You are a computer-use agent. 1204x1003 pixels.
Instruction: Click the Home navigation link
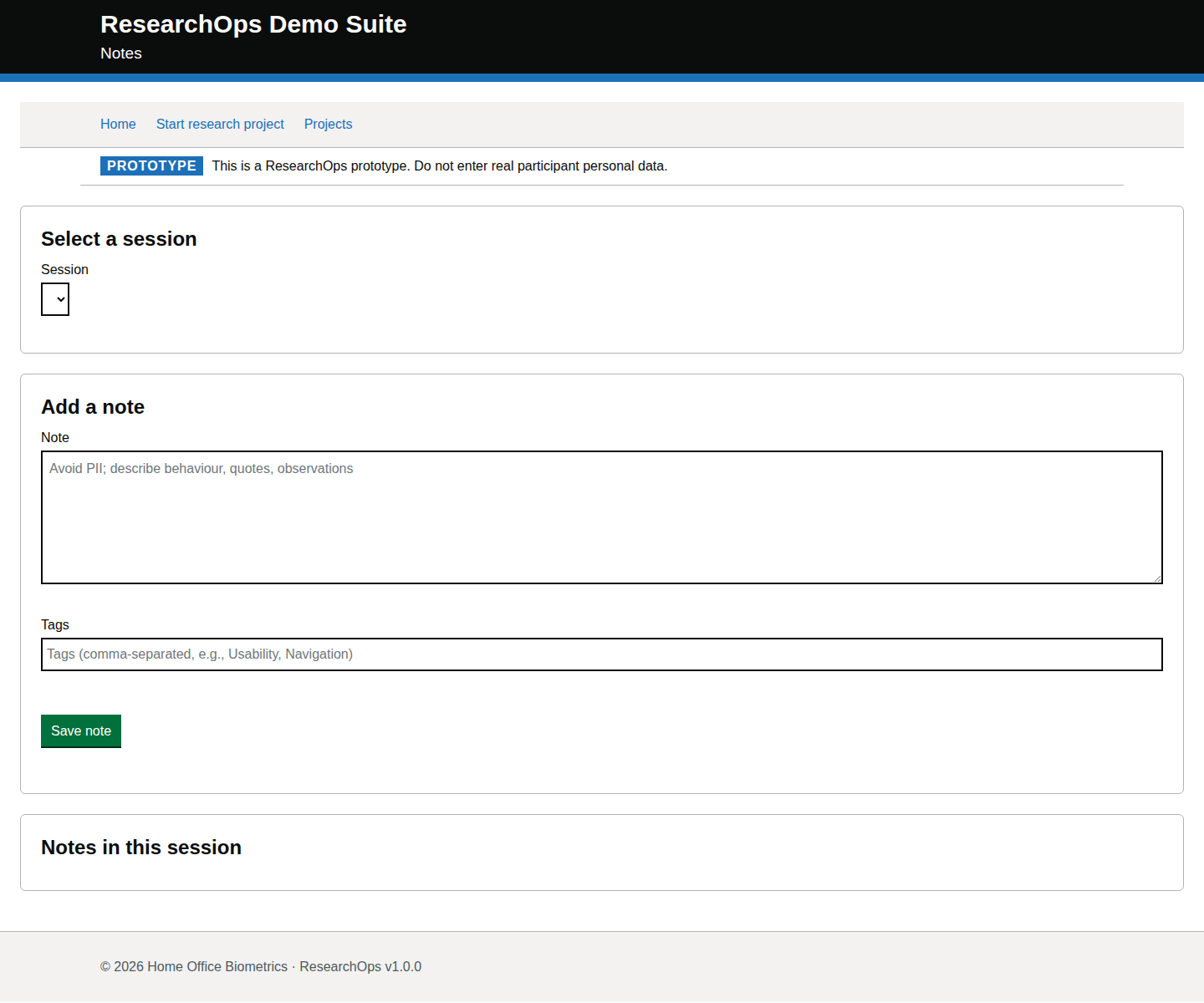tap(118, 124)
